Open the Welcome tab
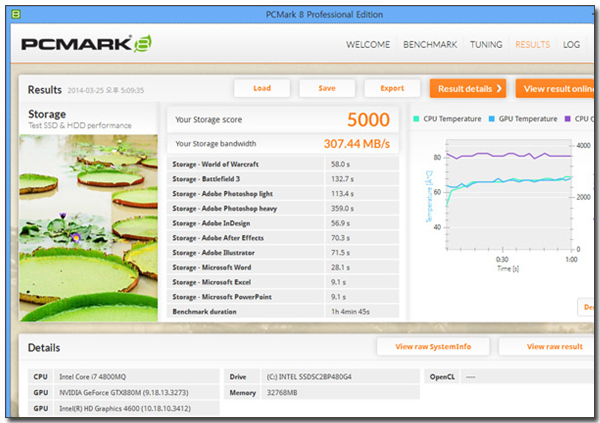600x423 pixels. point(368,45)
